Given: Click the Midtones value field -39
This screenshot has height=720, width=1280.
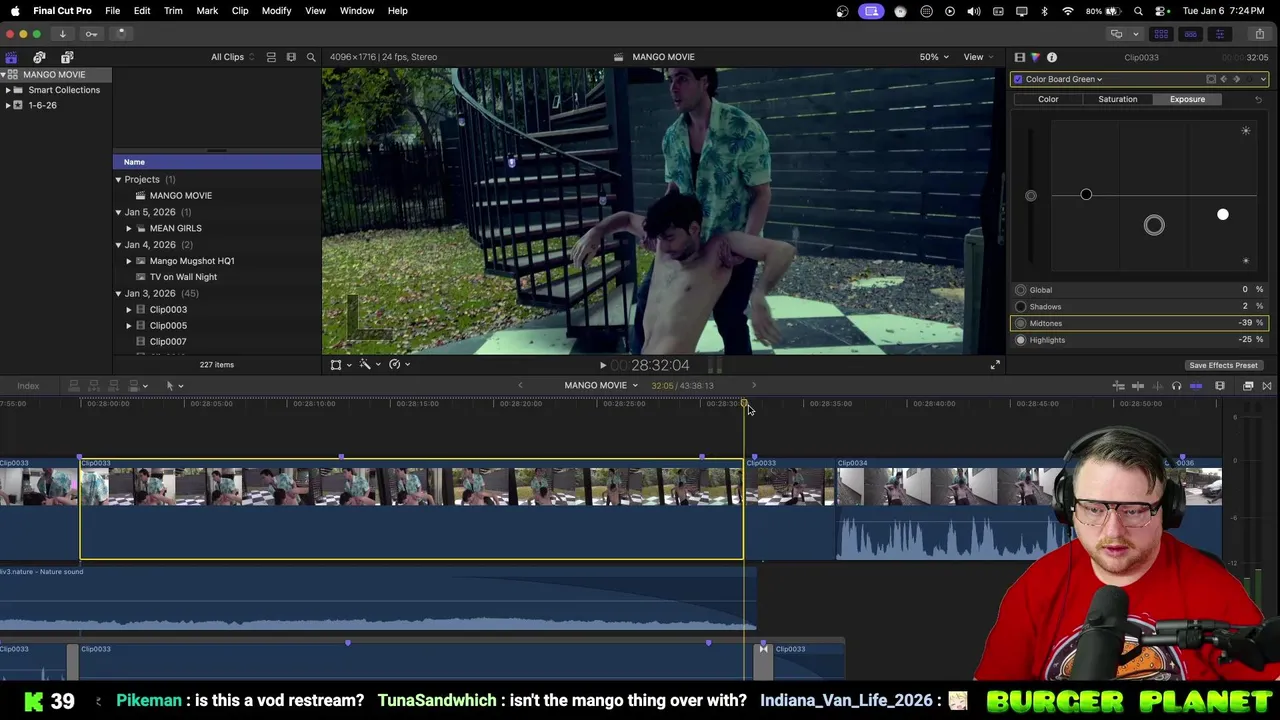Looking at the screenshot, I should click(x=1245, y=323).
